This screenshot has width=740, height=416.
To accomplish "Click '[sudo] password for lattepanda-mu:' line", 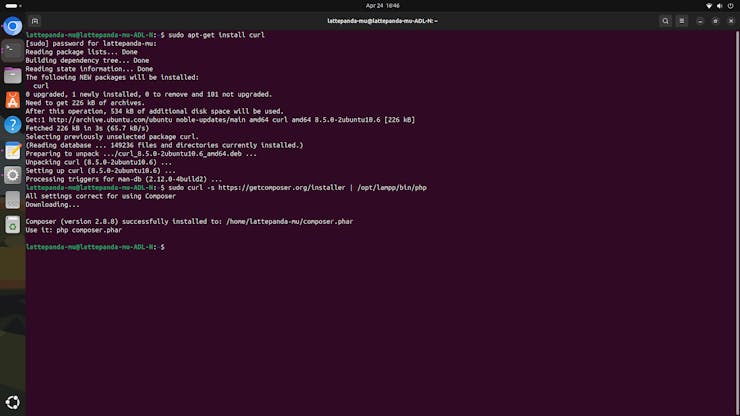I will point(91,43).
